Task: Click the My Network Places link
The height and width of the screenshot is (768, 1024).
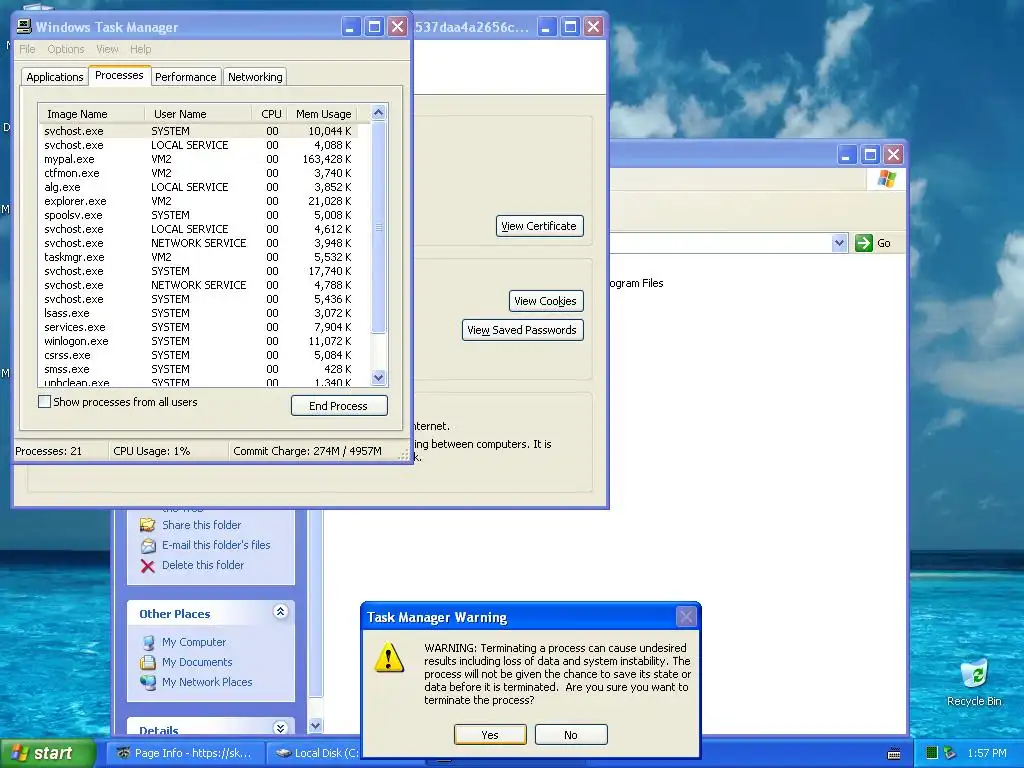Action: pyautogui.click(x=207, y=682)
